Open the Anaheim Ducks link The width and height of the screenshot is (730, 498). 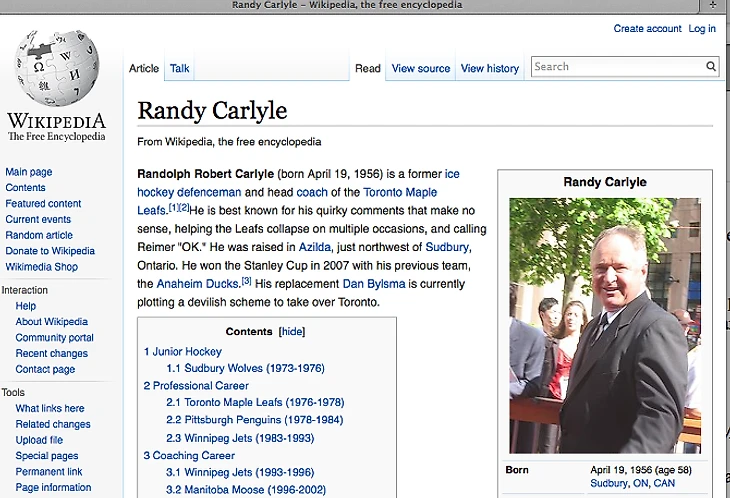tap(197, 284)
